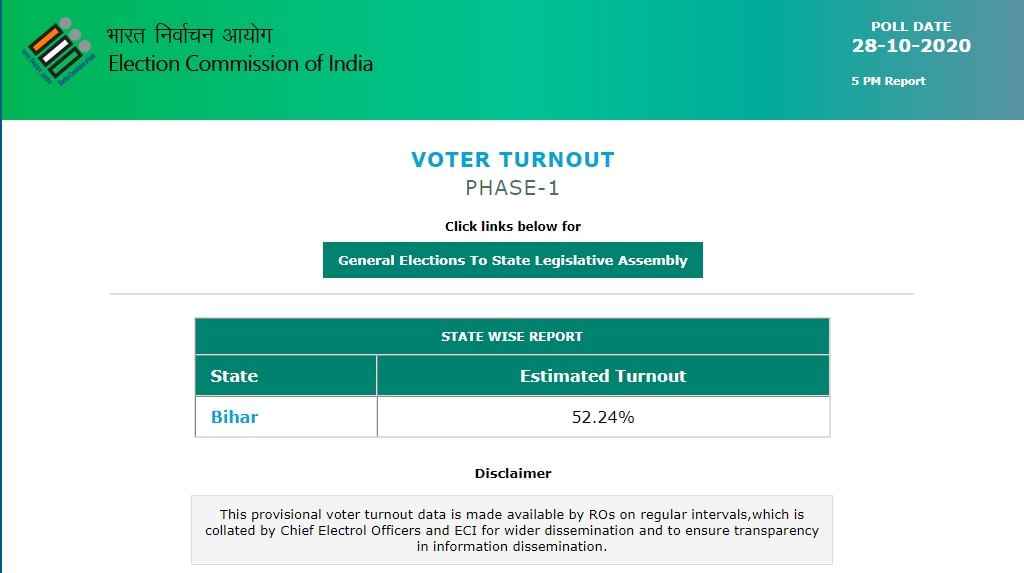Click the 52.24% turnout cell
The height and width of the screenshot is (573, 1024).
(x=603, y=417)
